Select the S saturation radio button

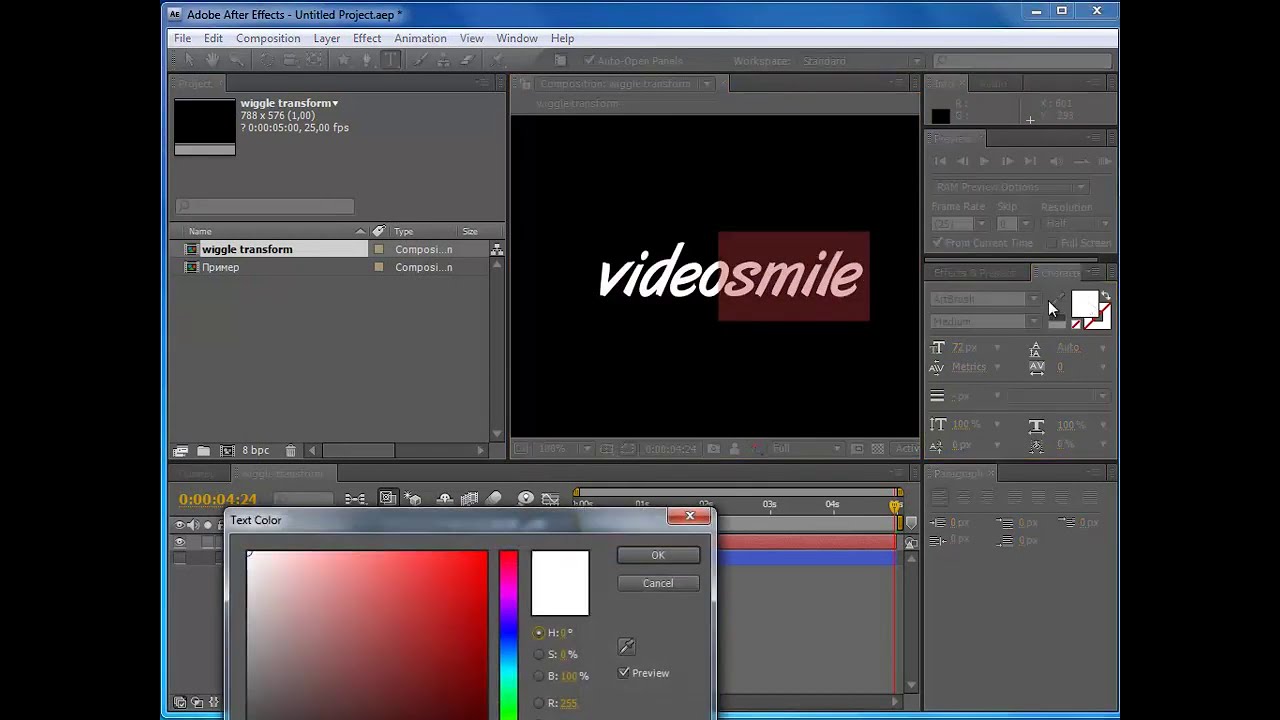pyautogui.click(x=539, y=655)
